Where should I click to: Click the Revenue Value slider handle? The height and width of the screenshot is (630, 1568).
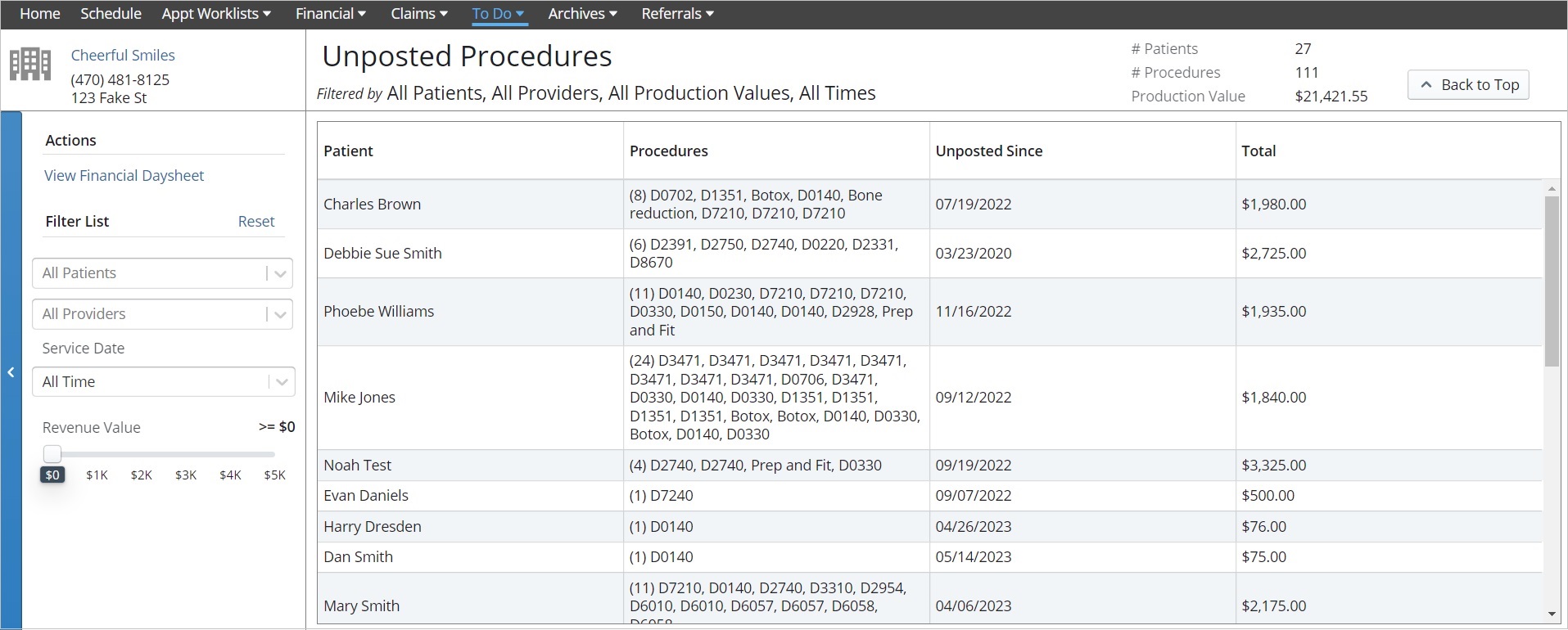(x=52, y=454)
